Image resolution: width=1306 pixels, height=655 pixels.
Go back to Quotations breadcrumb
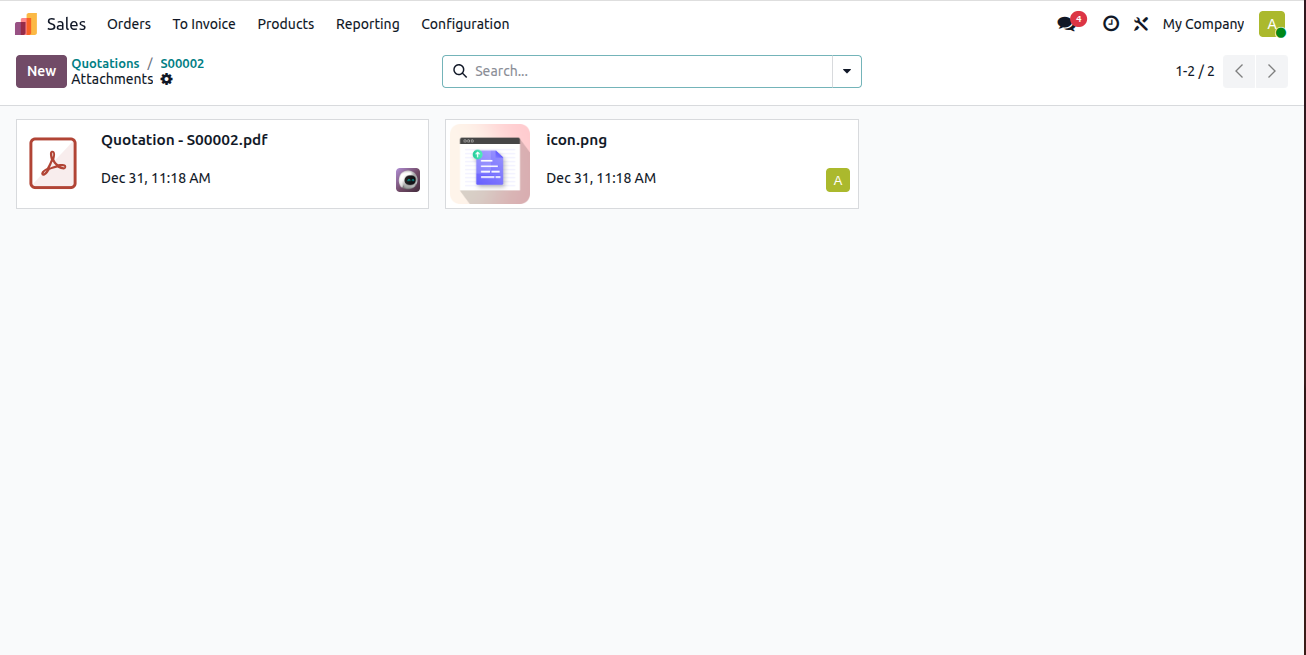tap(106, 63)
